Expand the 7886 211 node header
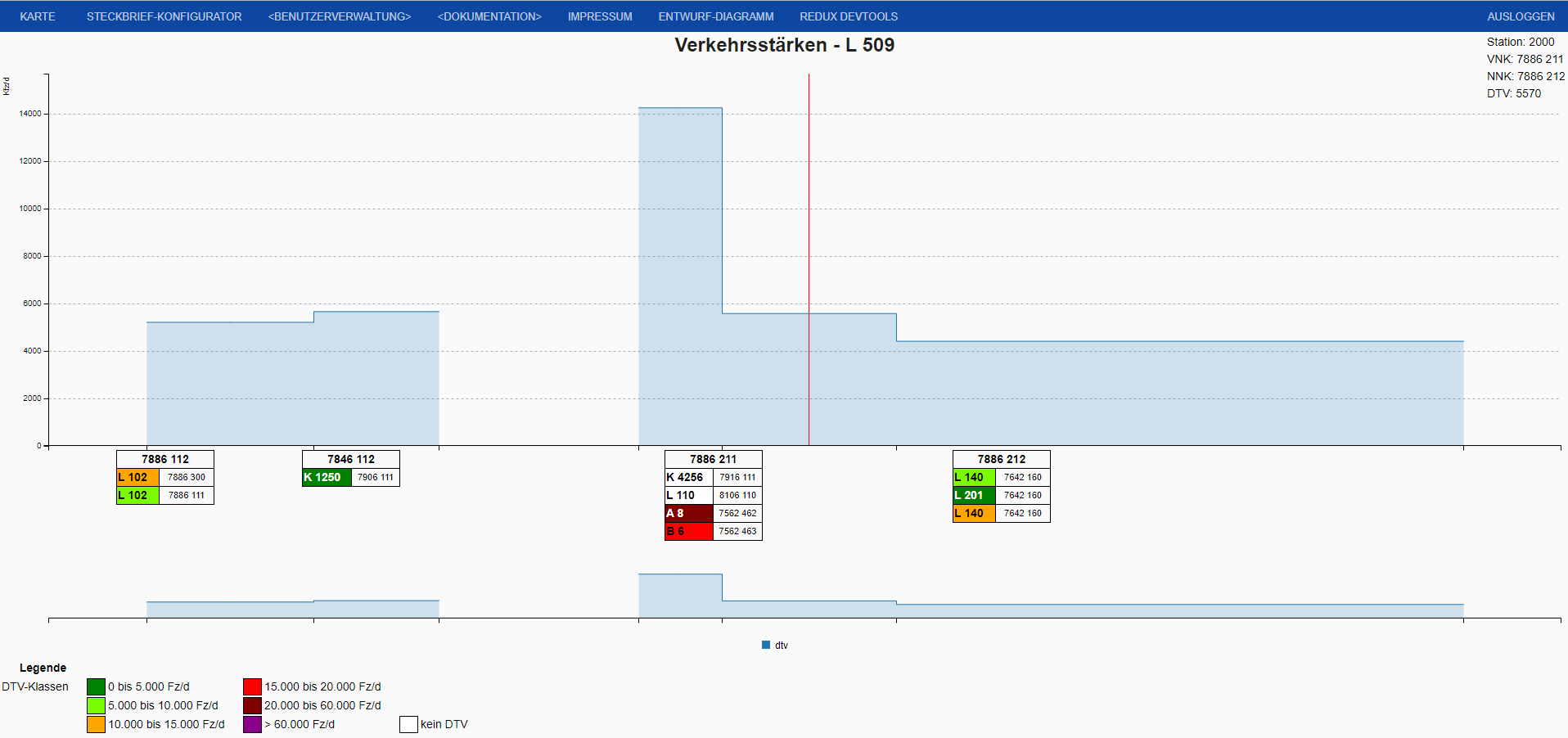Viewport: 1568px width, 738px height. coord(713,459)
